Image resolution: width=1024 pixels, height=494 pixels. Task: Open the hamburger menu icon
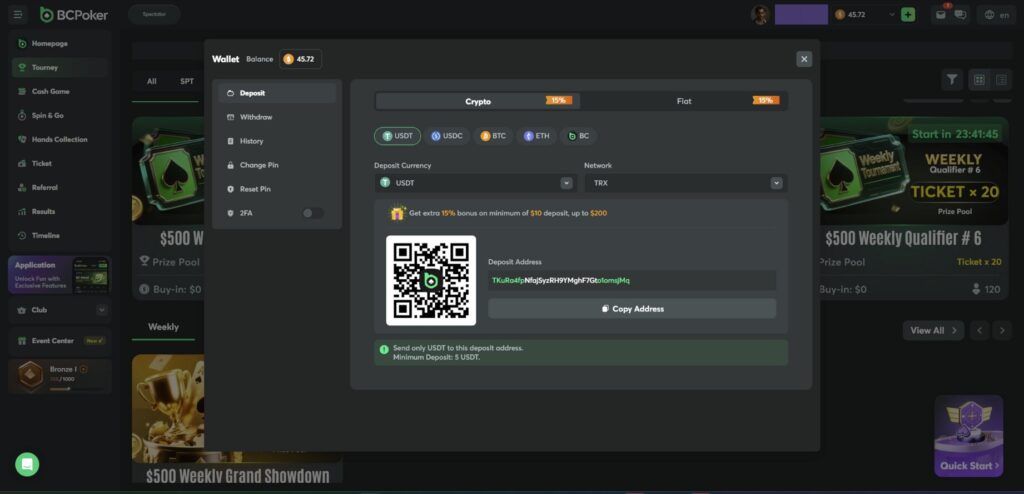(18, 14)
